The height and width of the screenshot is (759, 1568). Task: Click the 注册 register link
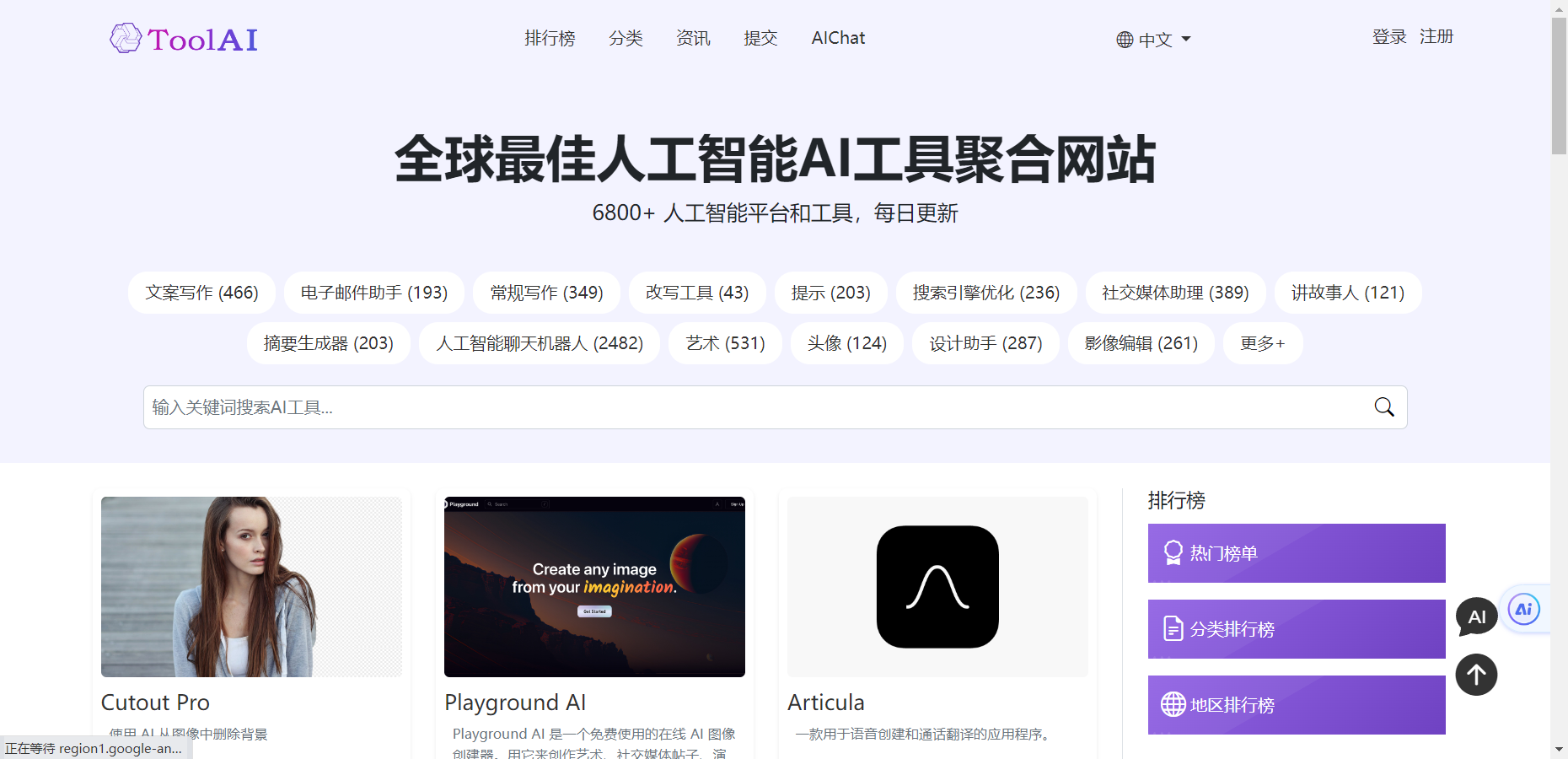[x=1436, y=37]
